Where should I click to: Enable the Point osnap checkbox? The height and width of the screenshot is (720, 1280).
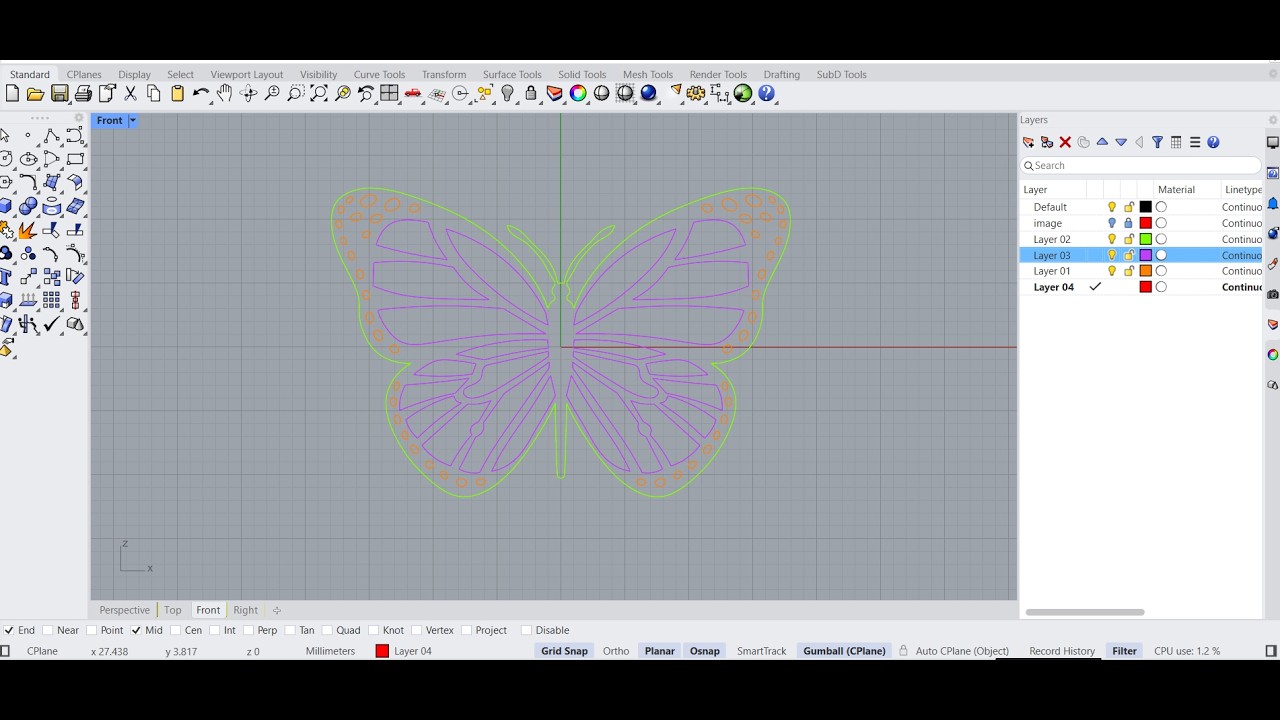coord(92,631)
